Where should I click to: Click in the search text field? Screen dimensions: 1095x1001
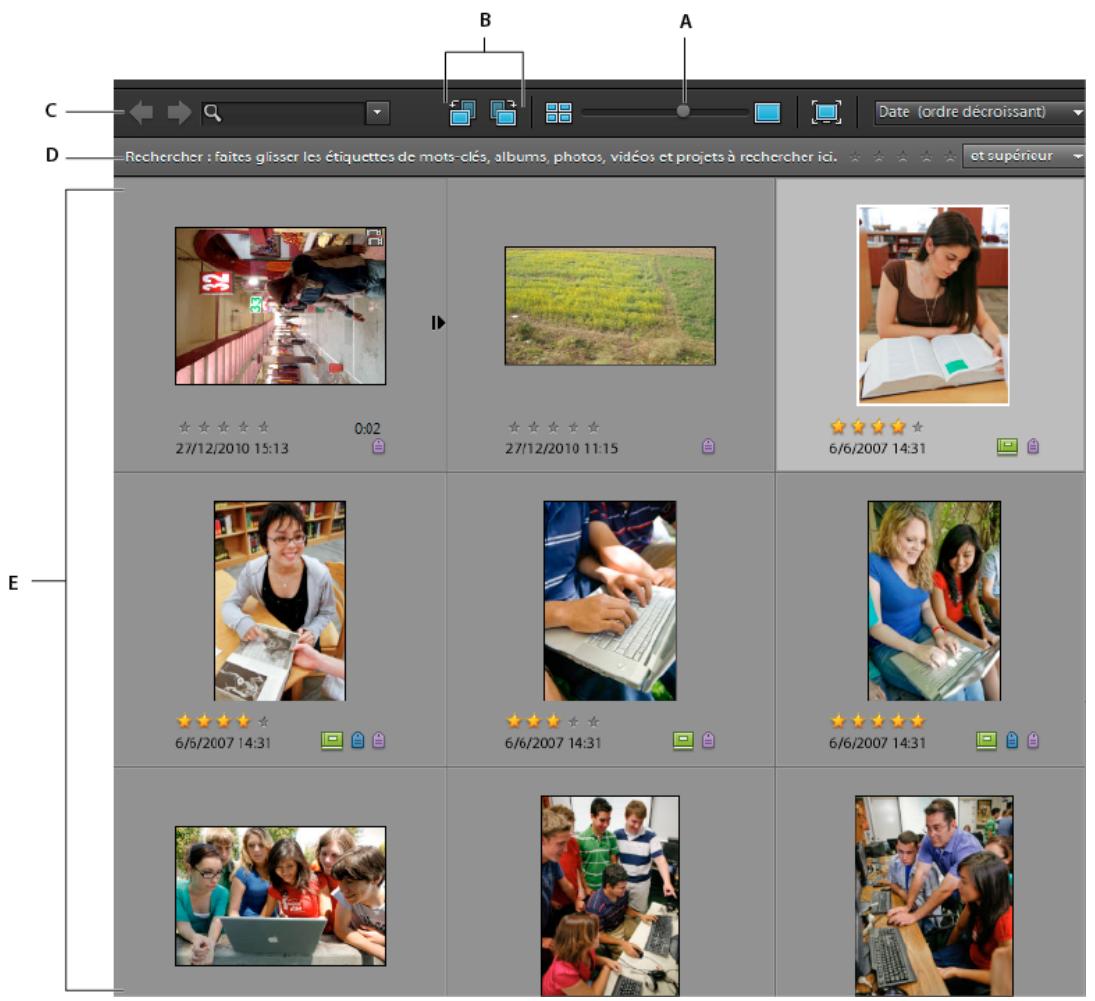[x=294, y=112]
